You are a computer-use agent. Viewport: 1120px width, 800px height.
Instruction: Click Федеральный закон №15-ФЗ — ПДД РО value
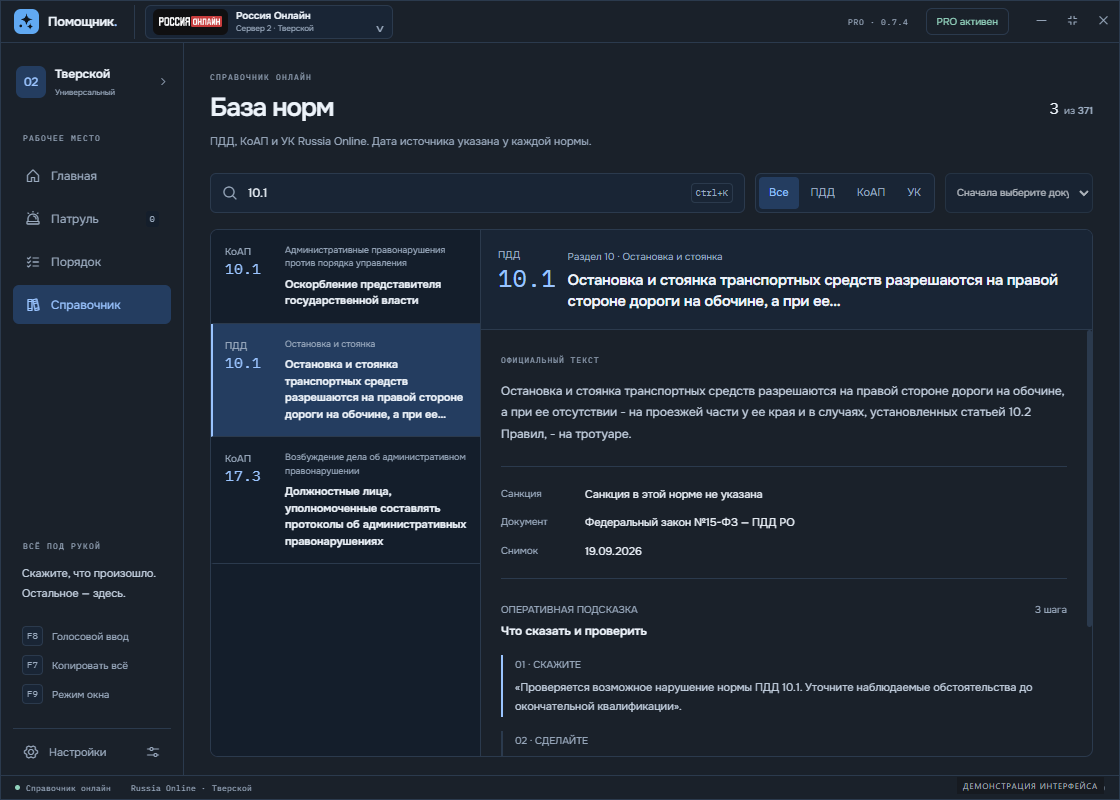689,522
